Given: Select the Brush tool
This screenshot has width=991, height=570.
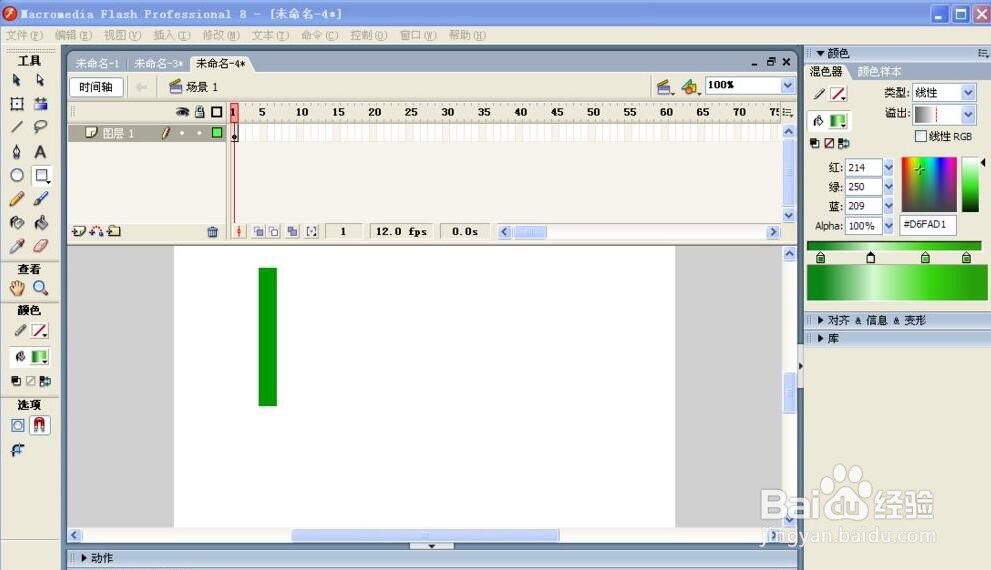Looking at the screenshot, I should tap(40, 199).
